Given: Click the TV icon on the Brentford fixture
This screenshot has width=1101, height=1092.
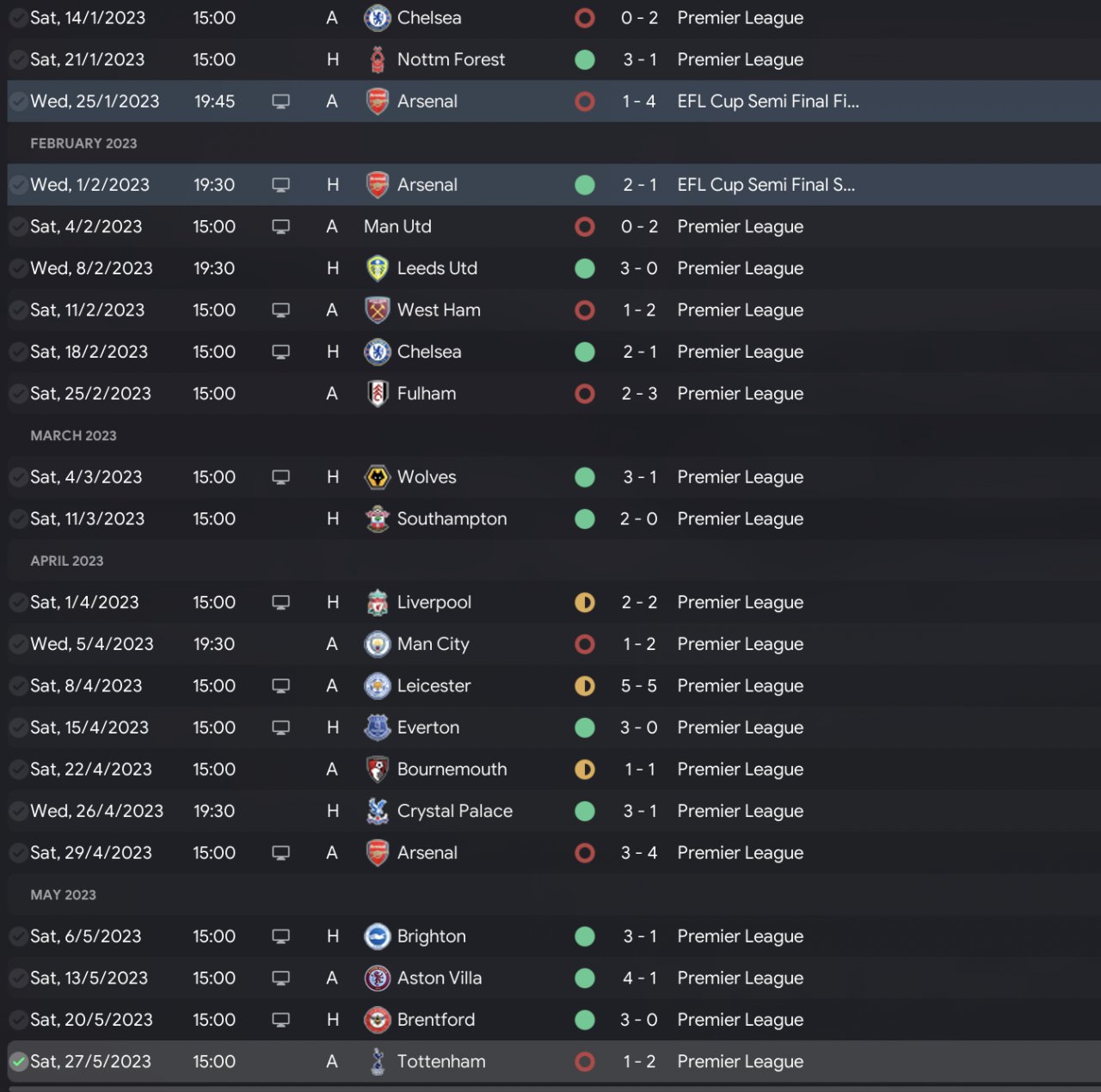Looking at the screenshot, I should click(x=280, y=1020).
